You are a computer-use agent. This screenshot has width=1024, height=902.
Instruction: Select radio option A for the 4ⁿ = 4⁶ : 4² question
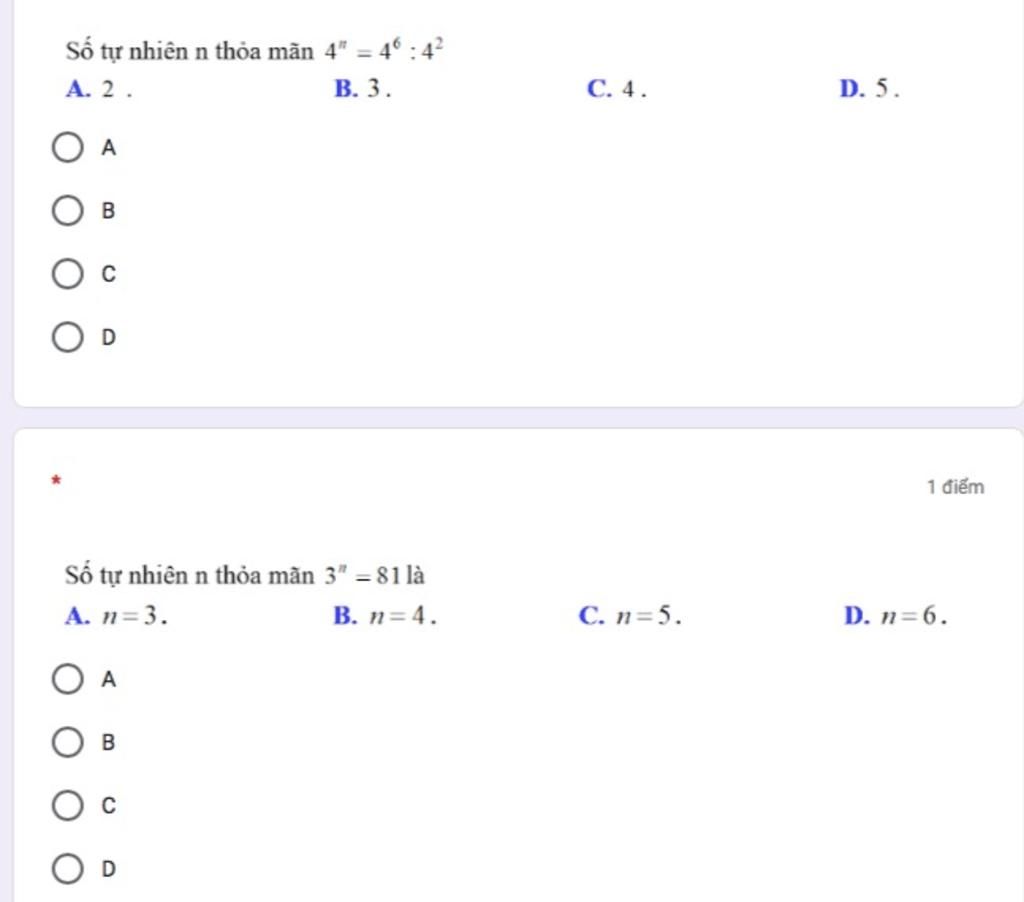tap(67, 147)
